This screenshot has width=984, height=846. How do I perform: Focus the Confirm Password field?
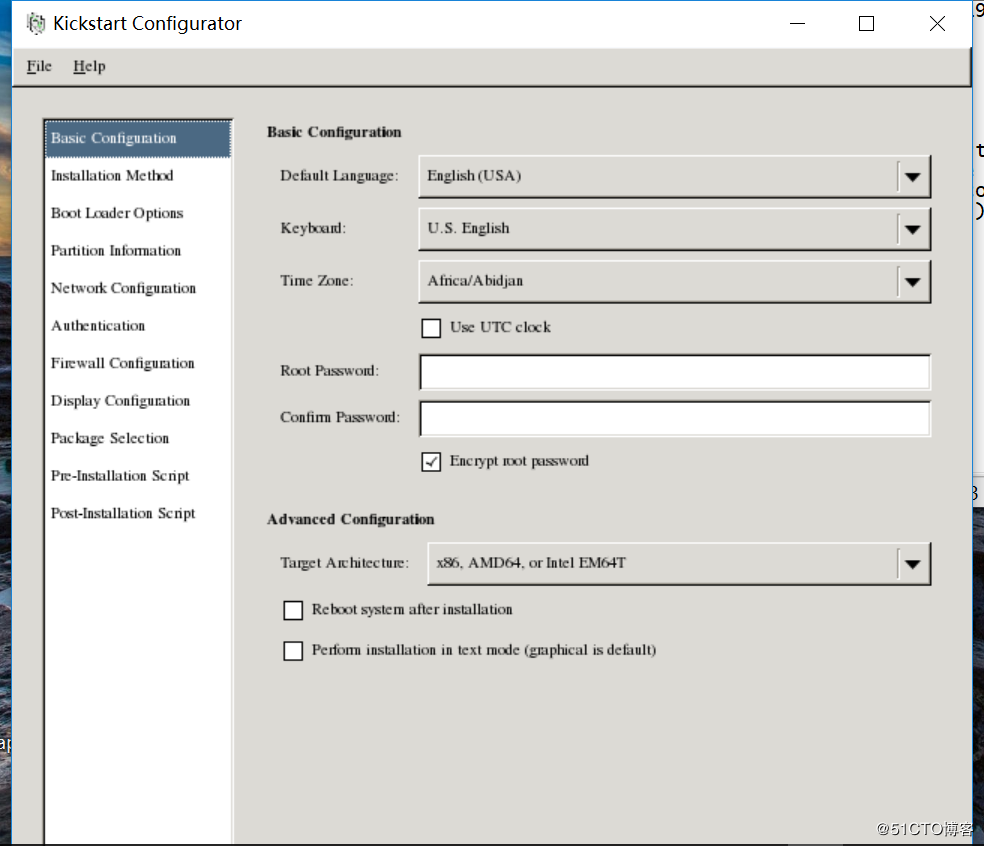(674, 418)
